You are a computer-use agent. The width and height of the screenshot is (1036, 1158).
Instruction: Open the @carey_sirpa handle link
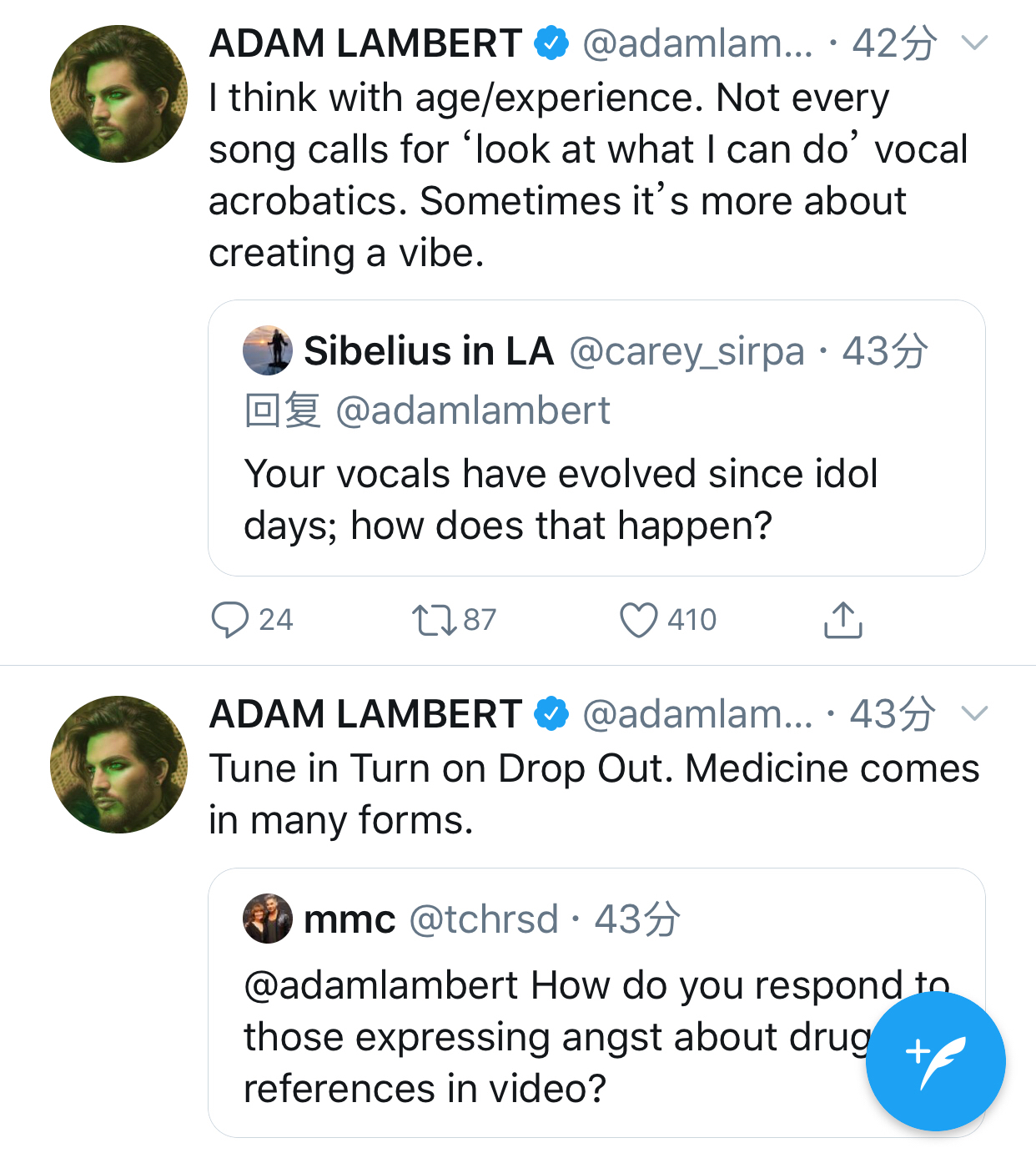pos(686,351)
